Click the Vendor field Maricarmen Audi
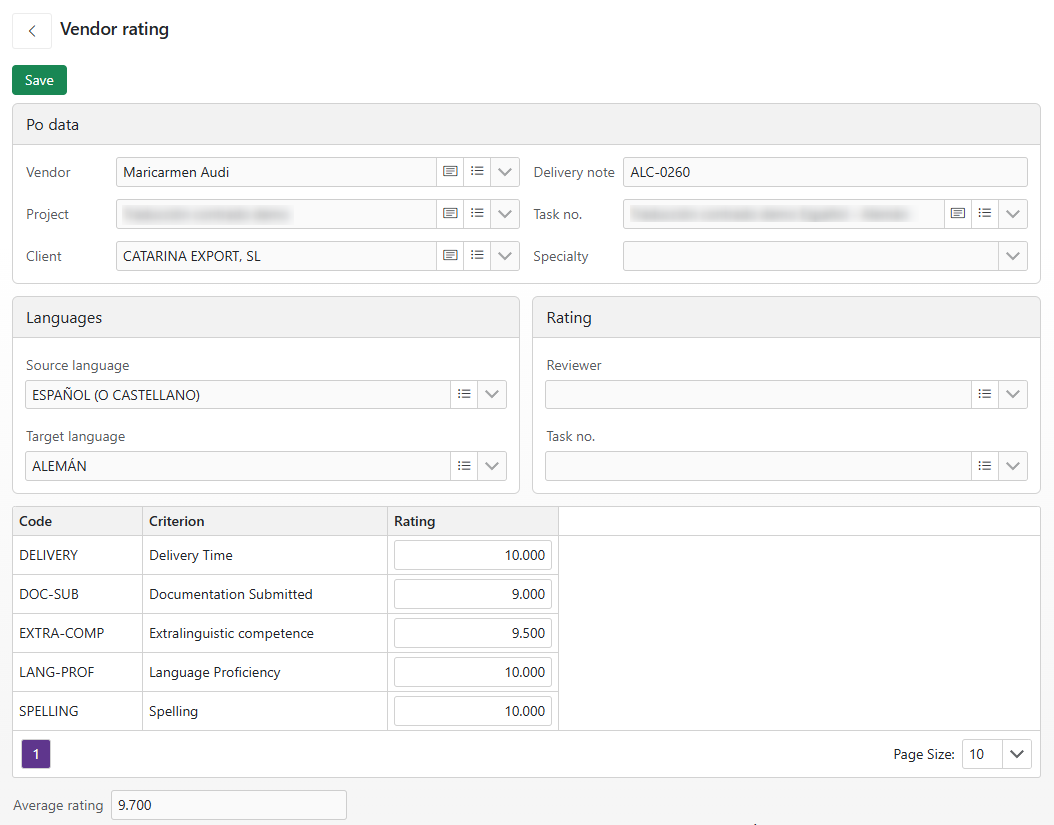The height and width of the screenshot is (825, 1054). 276,171
